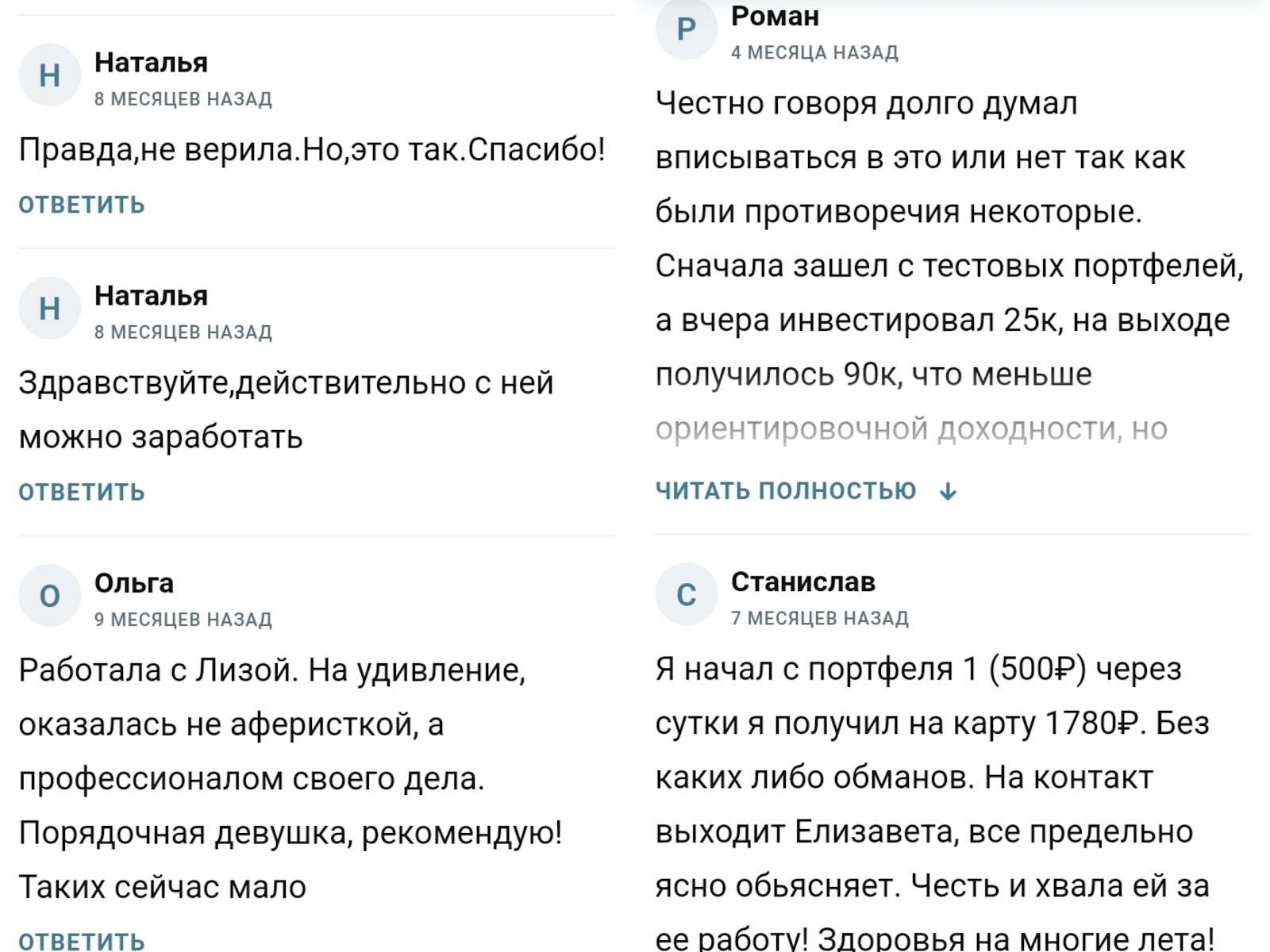Open the first Наталья commenter name
The height and width of the screenshot is (952, 1270).
tap(151, 63)
